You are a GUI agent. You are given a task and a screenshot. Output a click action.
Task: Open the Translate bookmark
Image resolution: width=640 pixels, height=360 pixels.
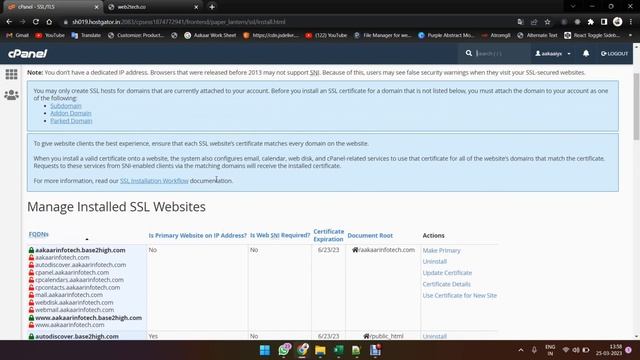coord(86,36)
